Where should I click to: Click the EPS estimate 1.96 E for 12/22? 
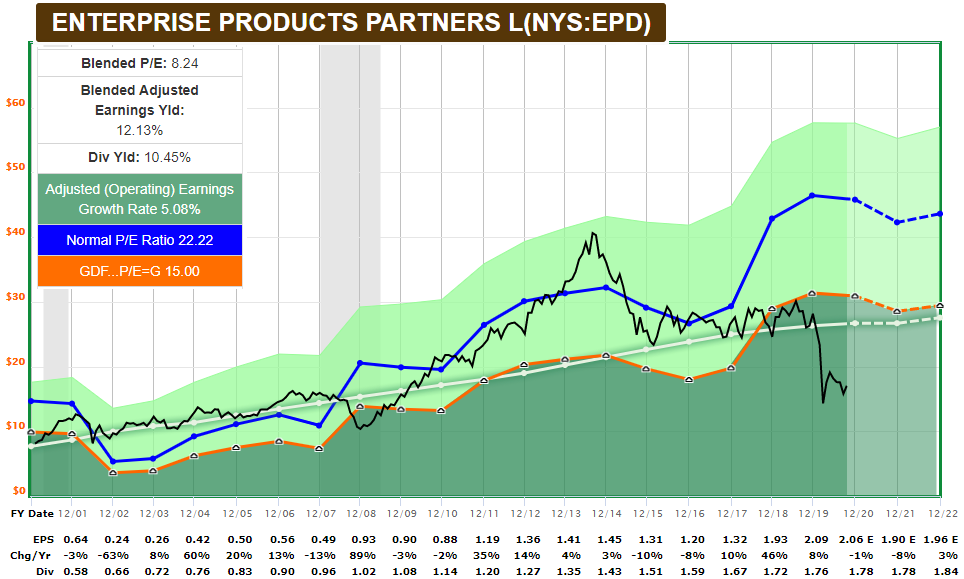pyautogui.click(x=941, y=540)
